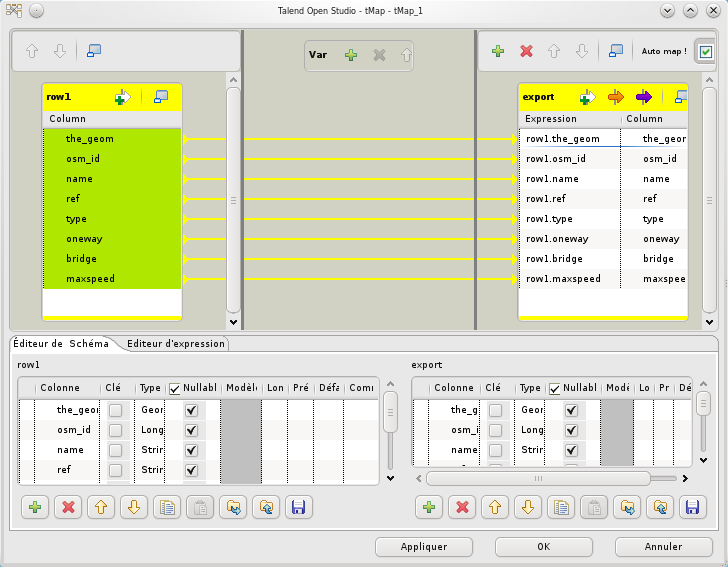Toggle Nullable header checkbox in export schema
Image resolution: width=728 pixels, height=567 pixels.
point(555,388)
